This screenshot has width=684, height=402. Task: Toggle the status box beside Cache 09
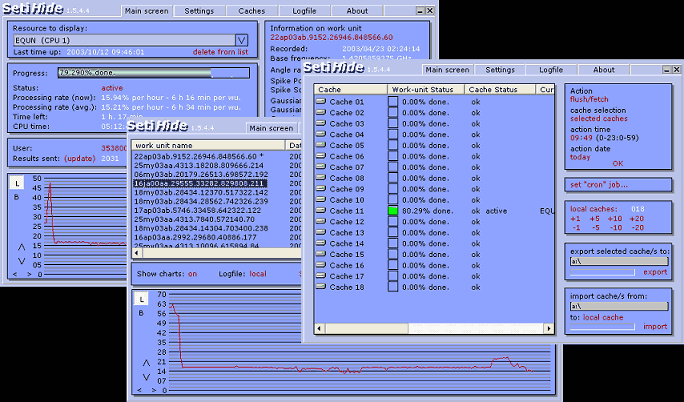[x=393, y=189]
